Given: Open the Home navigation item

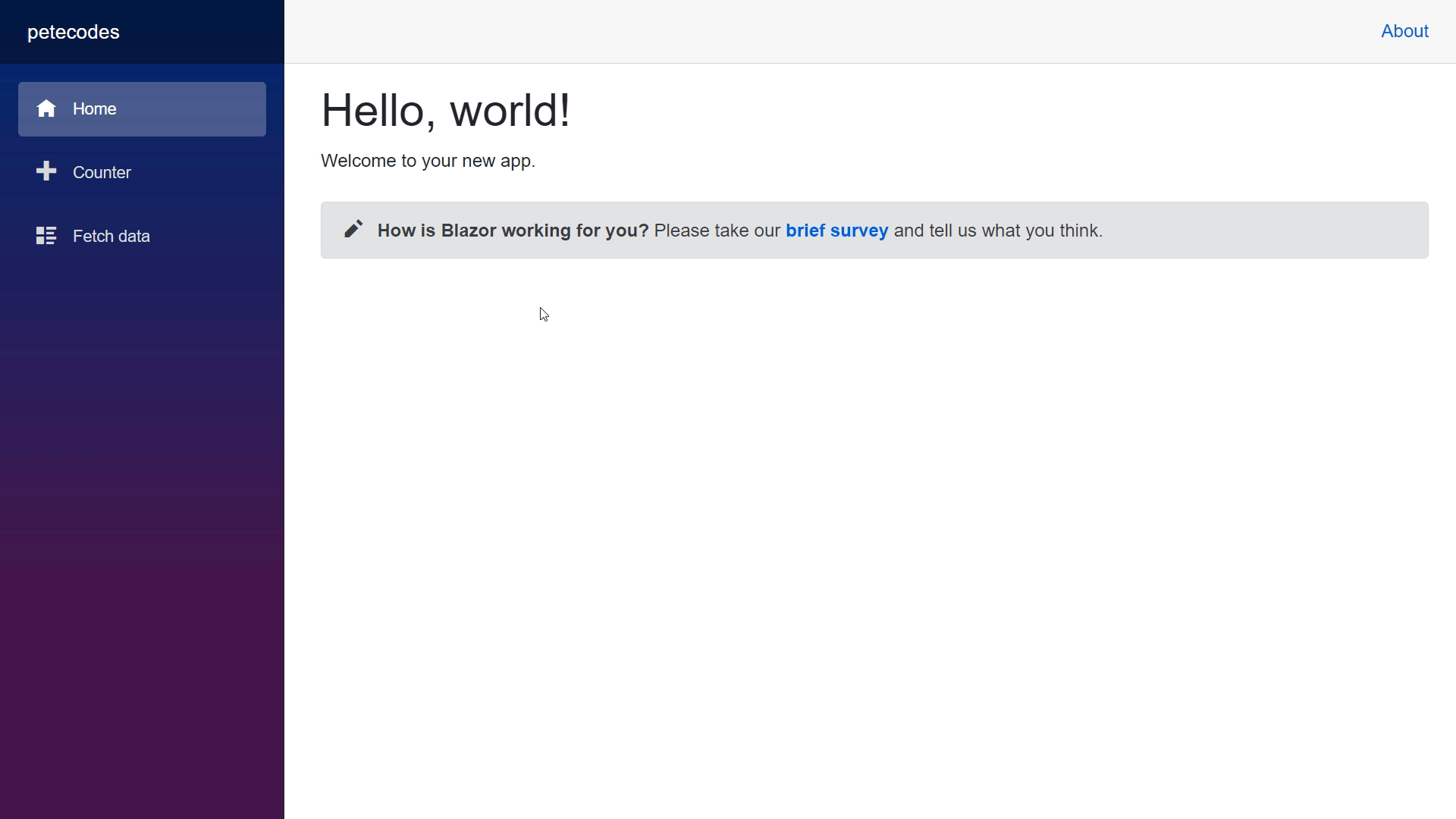Looking at the screenshot, I should [x=142, y=109].
